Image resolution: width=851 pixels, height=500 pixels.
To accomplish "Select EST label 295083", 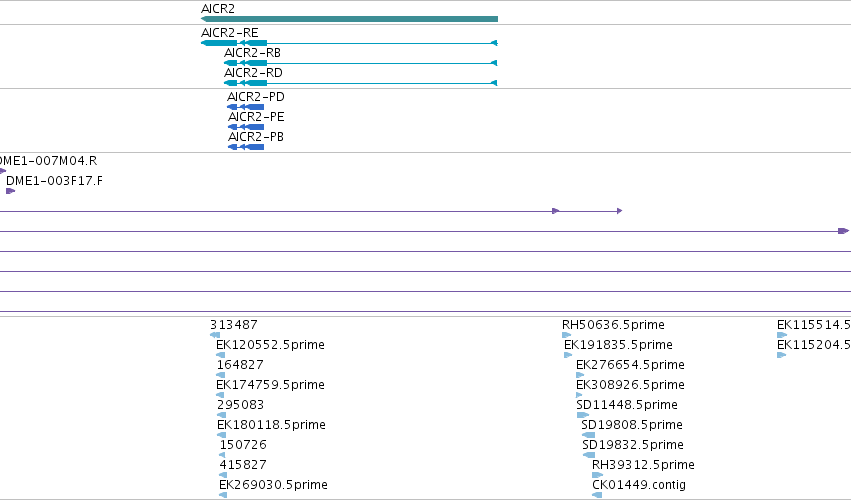I will click(x=240, y=405).
